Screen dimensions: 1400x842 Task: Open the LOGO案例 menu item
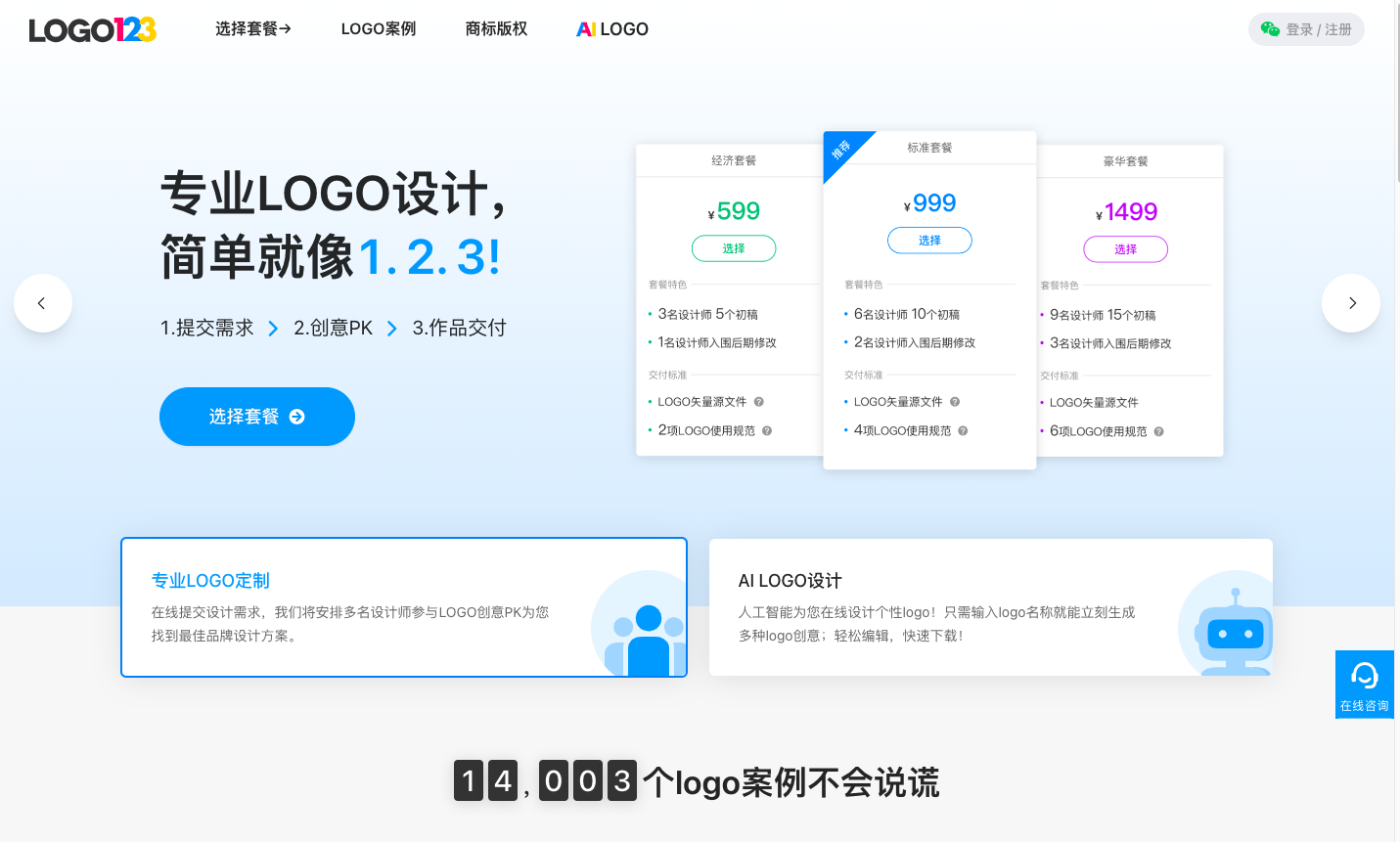378,28
